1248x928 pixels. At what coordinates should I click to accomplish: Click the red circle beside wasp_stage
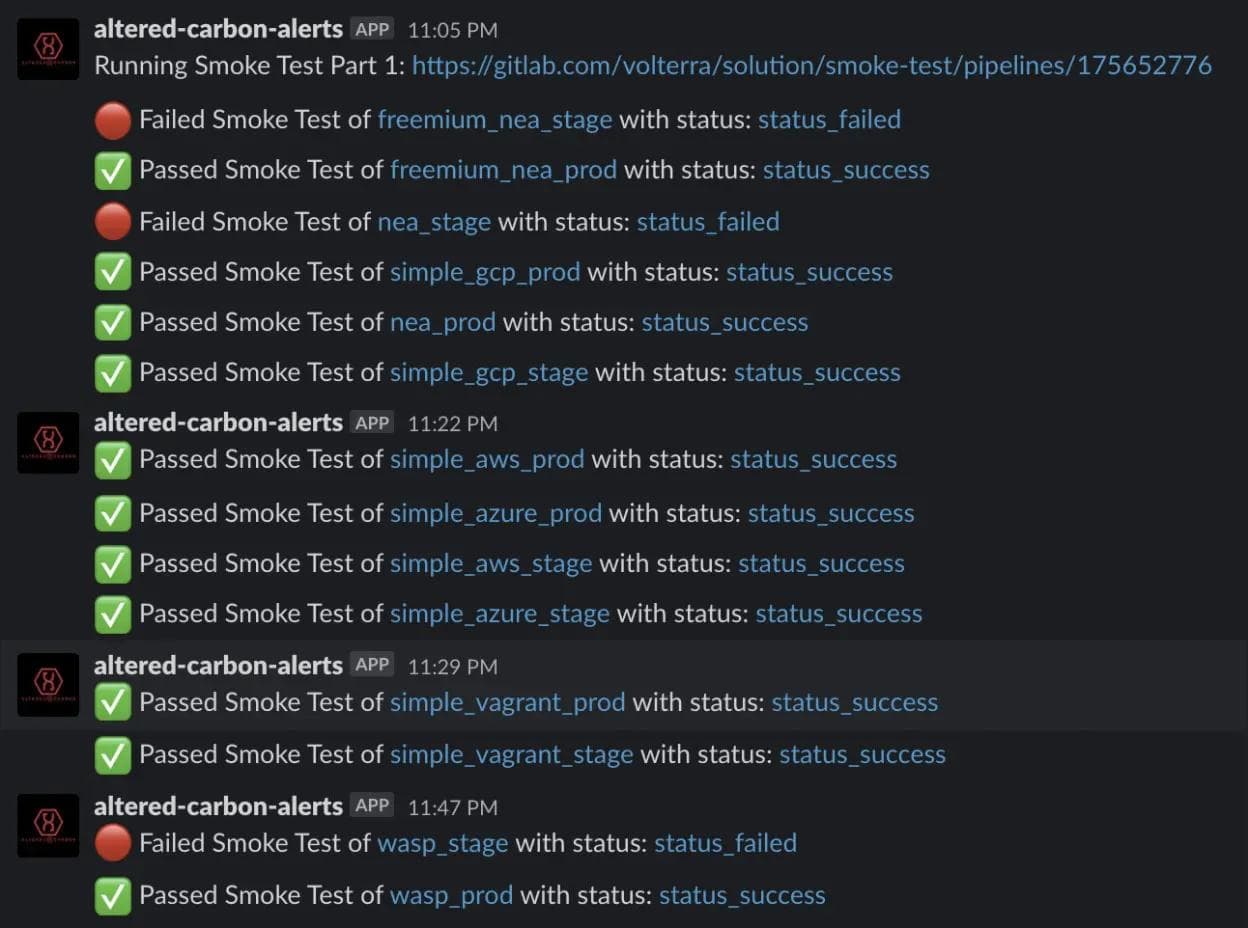(112, 841)
